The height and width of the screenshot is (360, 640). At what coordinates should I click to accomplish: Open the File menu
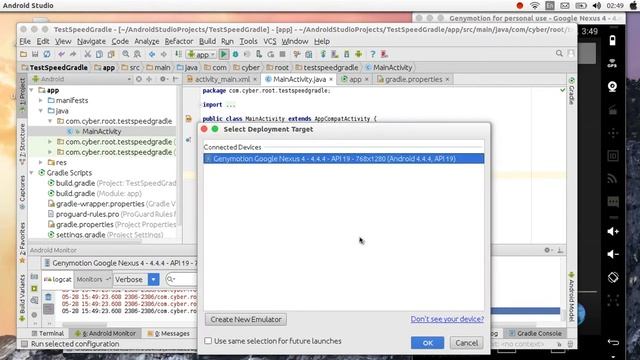pos(25,41)
